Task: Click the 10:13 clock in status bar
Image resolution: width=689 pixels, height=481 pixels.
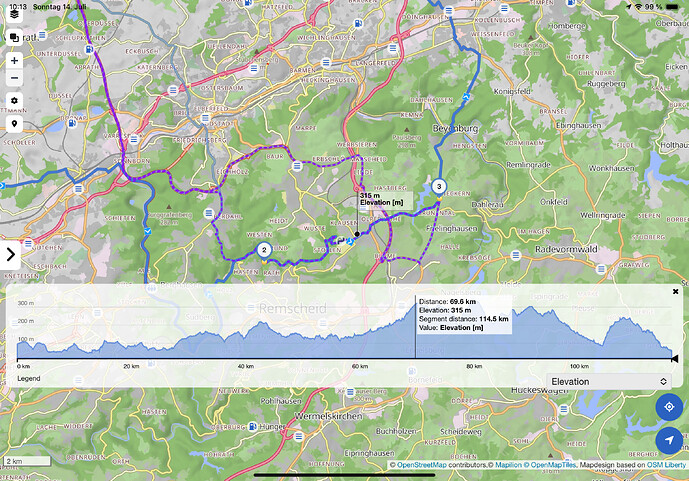Action: coord(18,7)
